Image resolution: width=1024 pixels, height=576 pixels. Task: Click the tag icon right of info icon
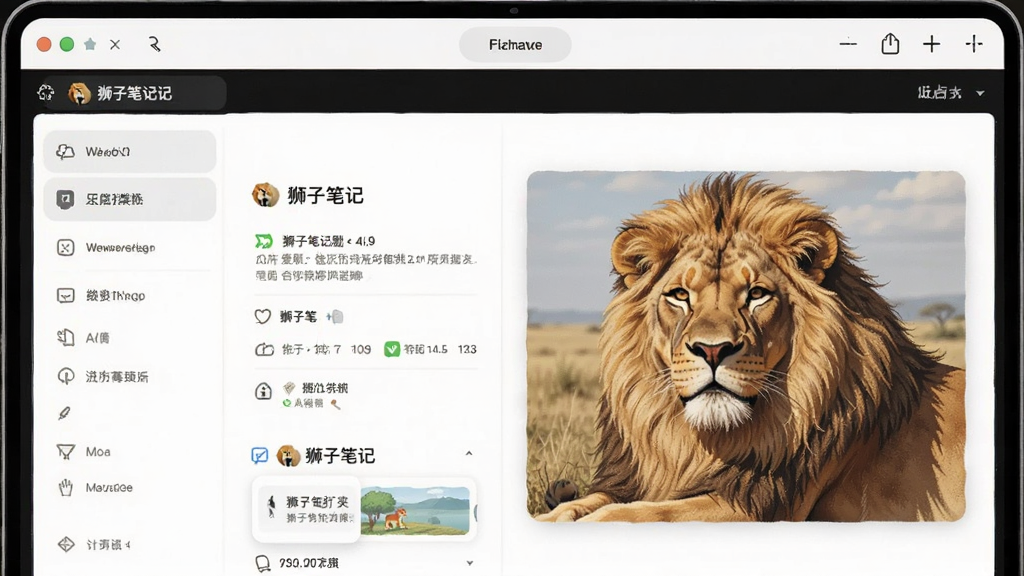(289, 388)
